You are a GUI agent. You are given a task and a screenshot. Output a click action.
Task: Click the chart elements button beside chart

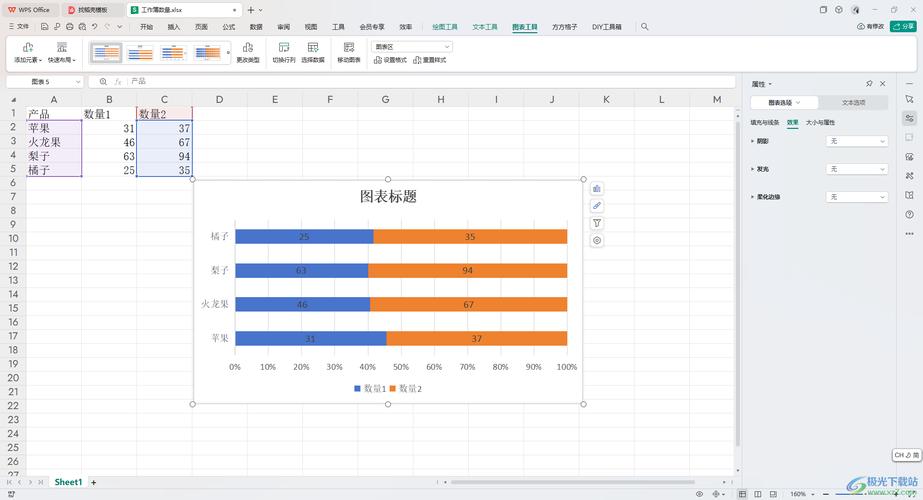pos(597,188)
